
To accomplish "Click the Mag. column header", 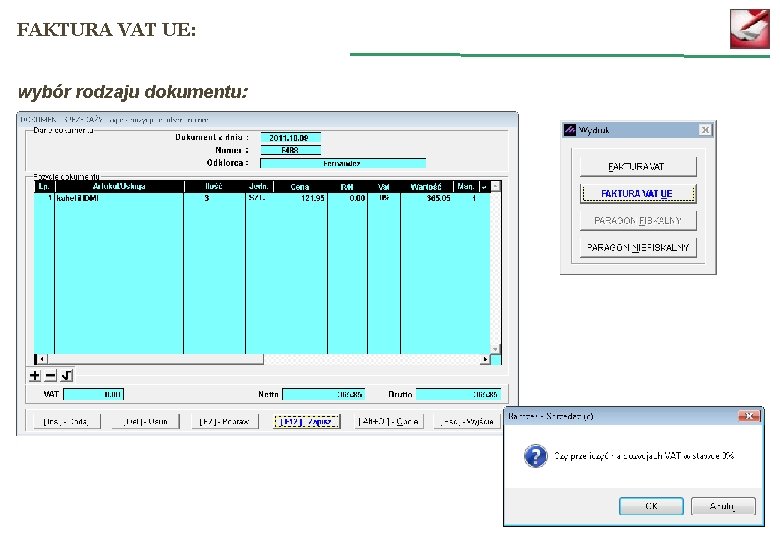I will [x=466, y=186].
